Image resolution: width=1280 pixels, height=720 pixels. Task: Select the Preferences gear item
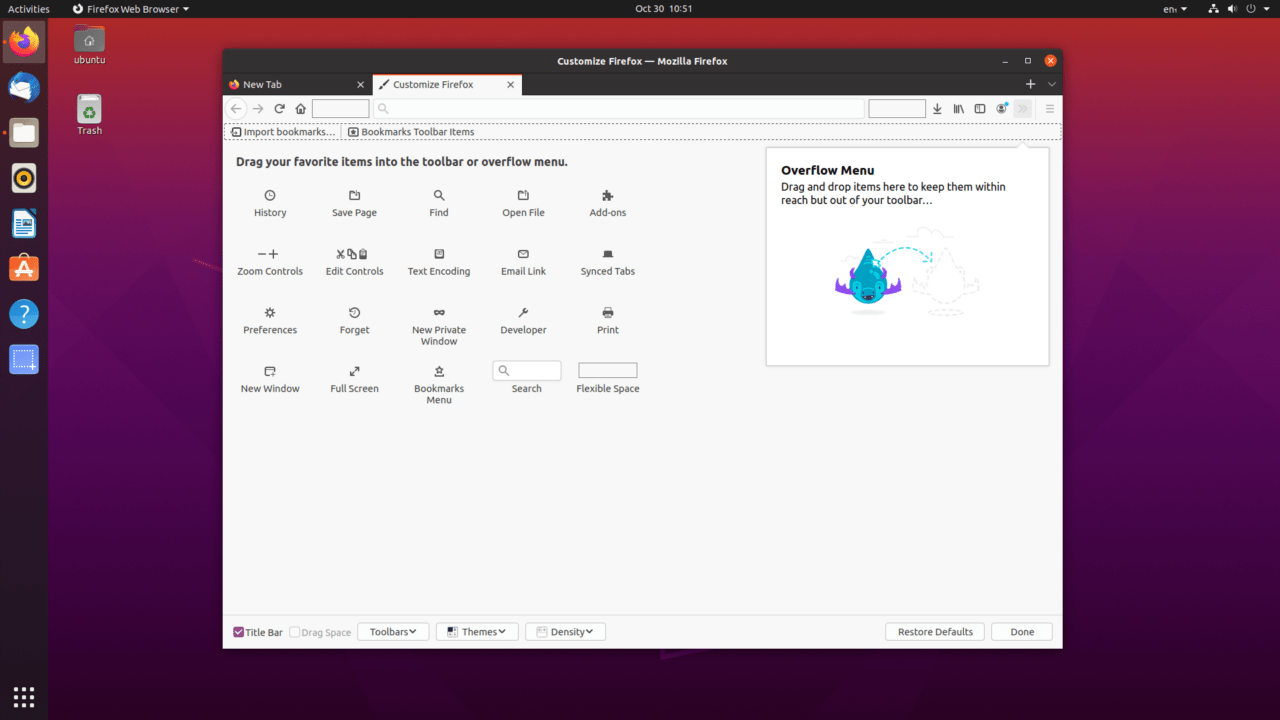(270, 321)
